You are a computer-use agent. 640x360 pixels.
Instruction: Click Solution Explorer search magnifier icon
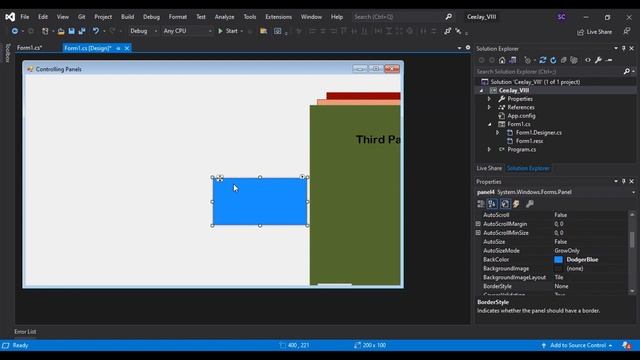coord(627,71)
